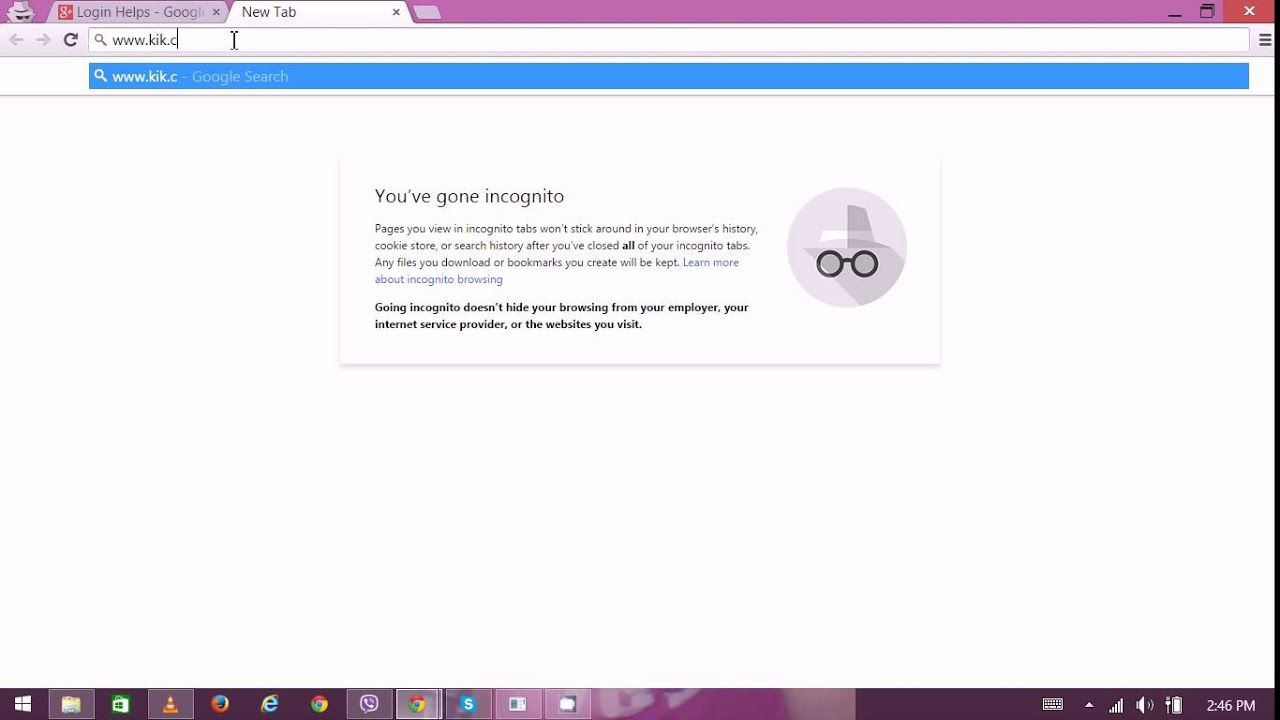Switch to the active Chrome taskbar window

(417, 705)
